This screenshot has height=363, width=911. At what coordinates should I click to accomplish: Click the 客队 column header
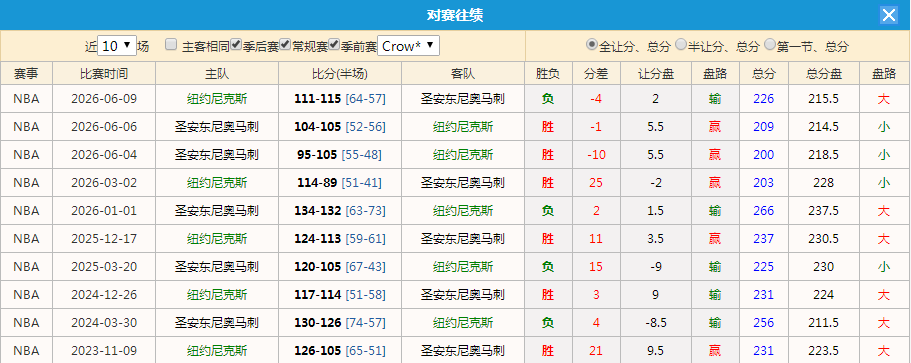tap(463, 74)
